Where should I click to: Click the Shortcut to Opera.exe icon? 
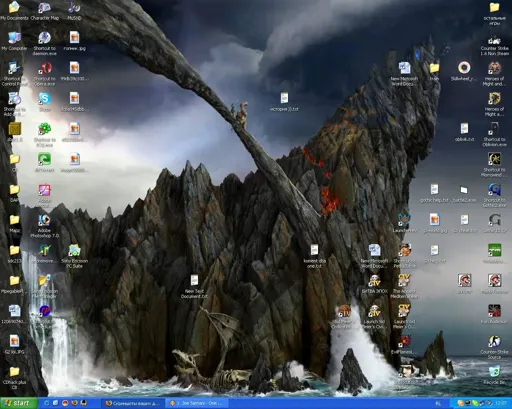click(x=45, y=74)
